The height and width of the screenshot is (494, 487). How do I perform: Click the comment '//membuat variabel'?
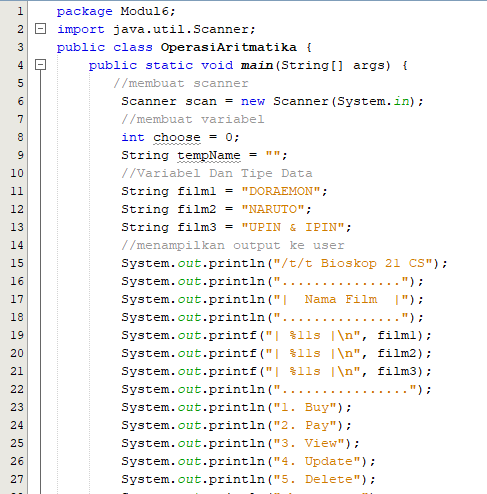pos(193,119)
